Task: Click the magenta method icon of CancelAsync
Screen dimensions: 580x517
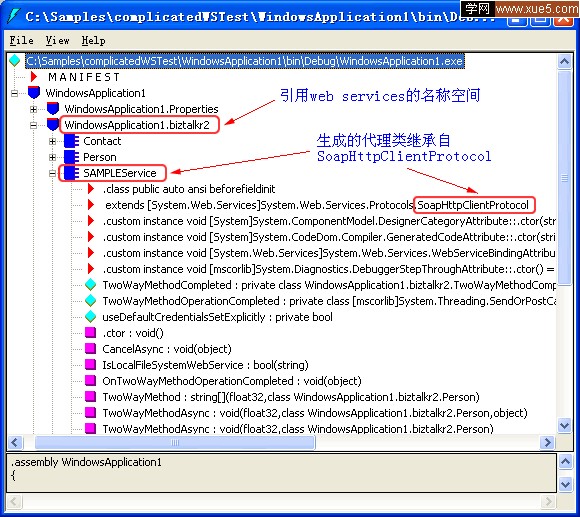Action: tap(91, 349)
